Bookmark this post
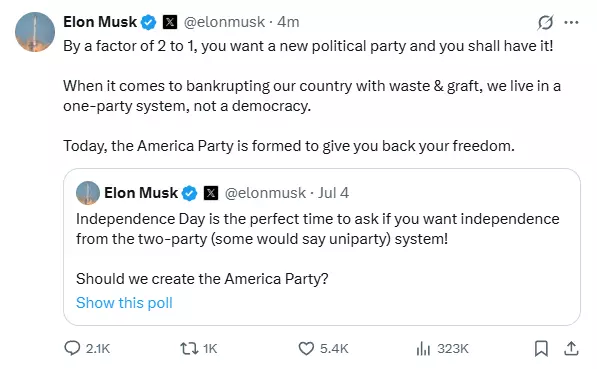The width and height of the screenshot is (597, 369). (x=541, y=348)
